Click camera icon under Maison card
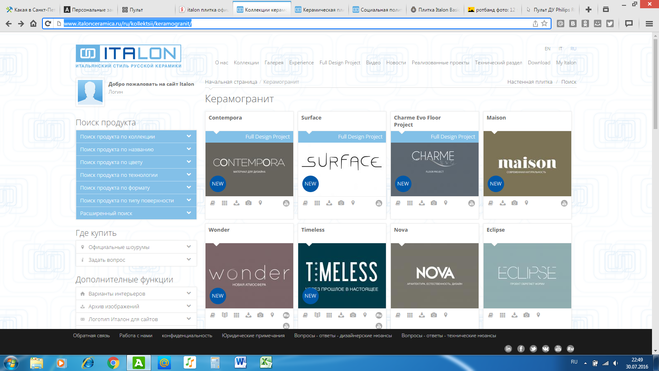Viewport: 659px width, 371px height. click(x=514, y=203)
